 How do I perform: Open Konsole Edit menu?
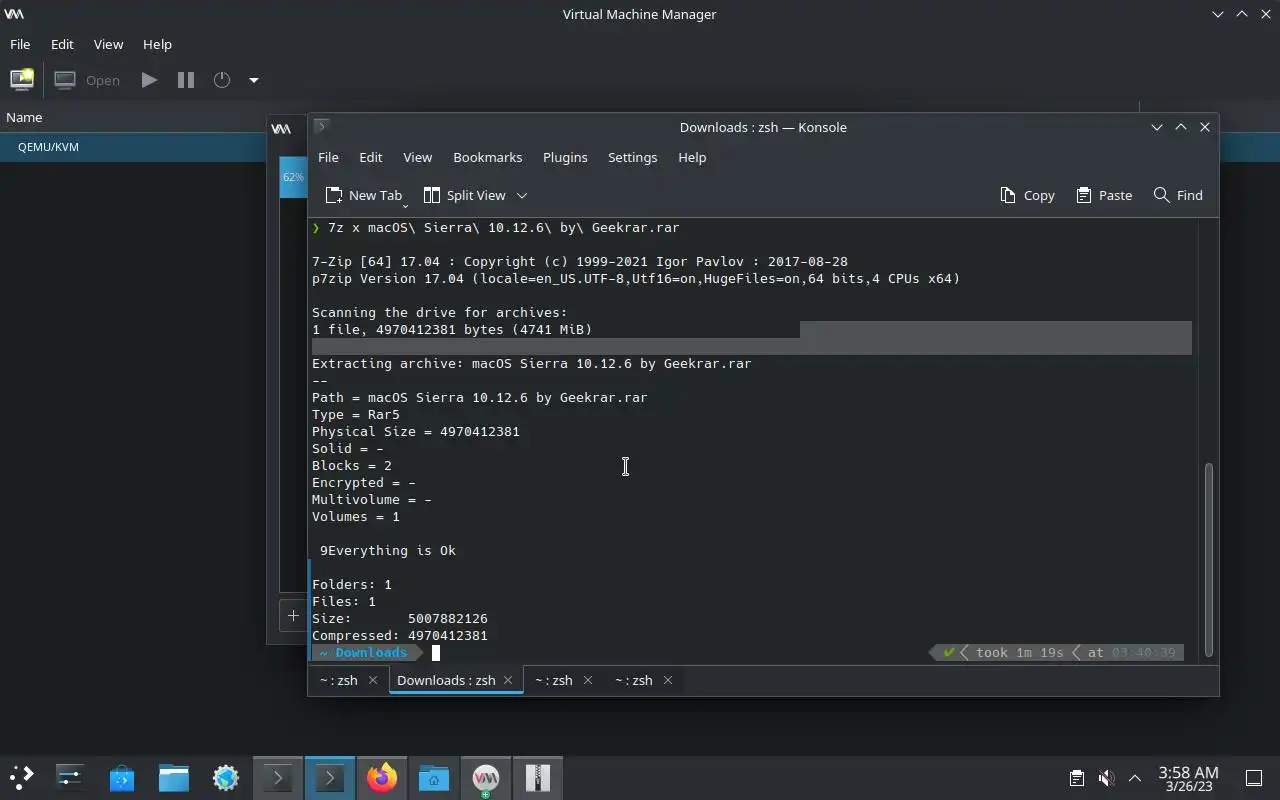coord(370,157)
